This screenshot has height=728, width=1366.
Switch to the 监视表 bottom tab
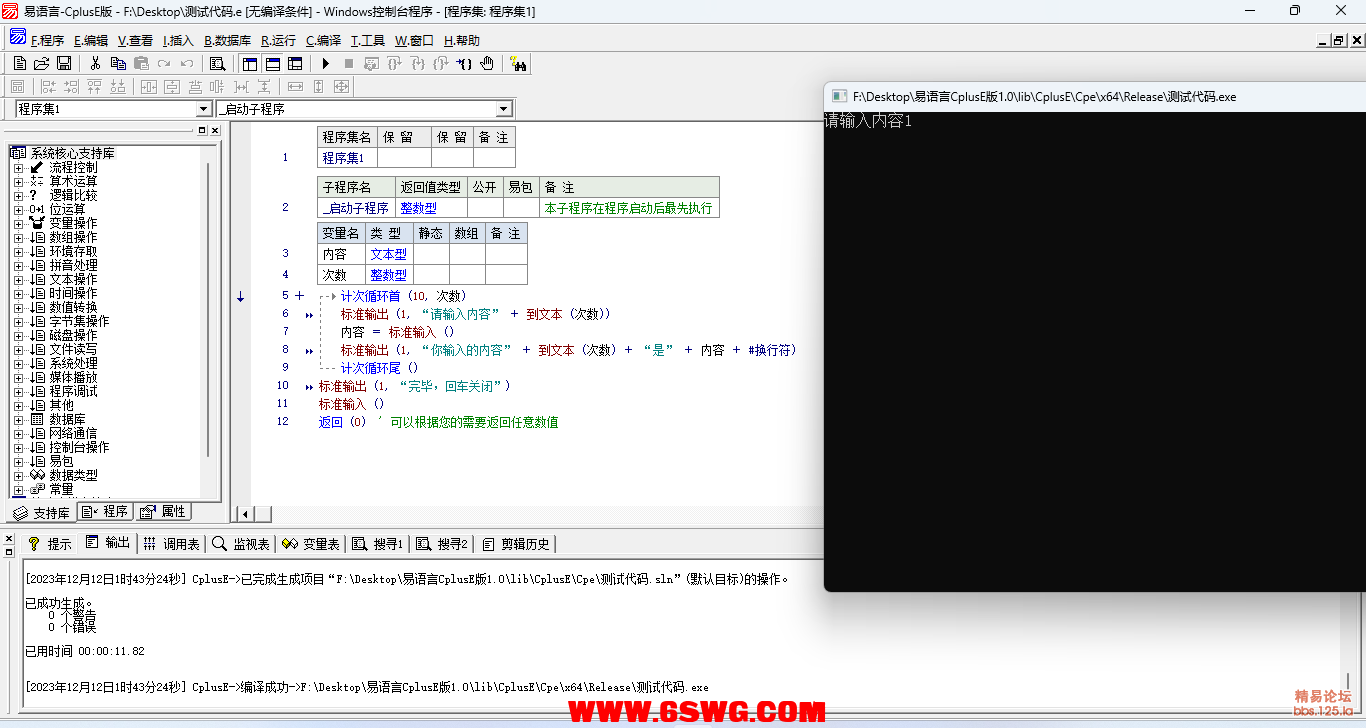click(241, 544)
